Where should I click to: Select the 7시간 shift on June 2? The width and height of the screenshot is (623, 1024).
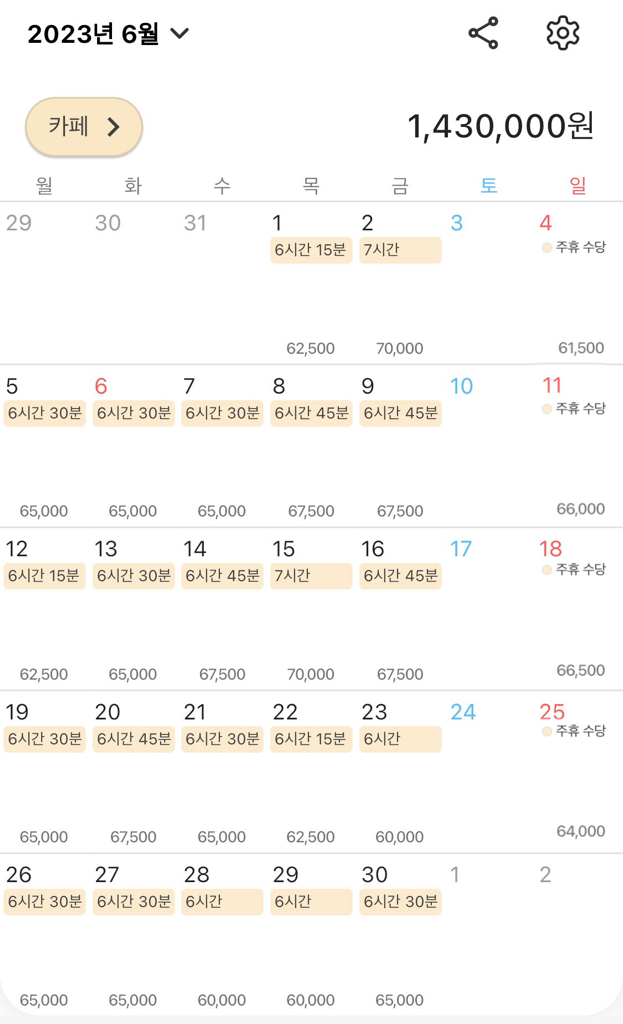pos(400,250)
